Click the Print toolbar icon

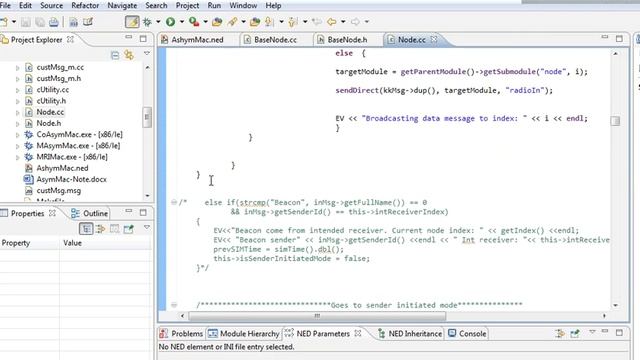pos(53,22)
